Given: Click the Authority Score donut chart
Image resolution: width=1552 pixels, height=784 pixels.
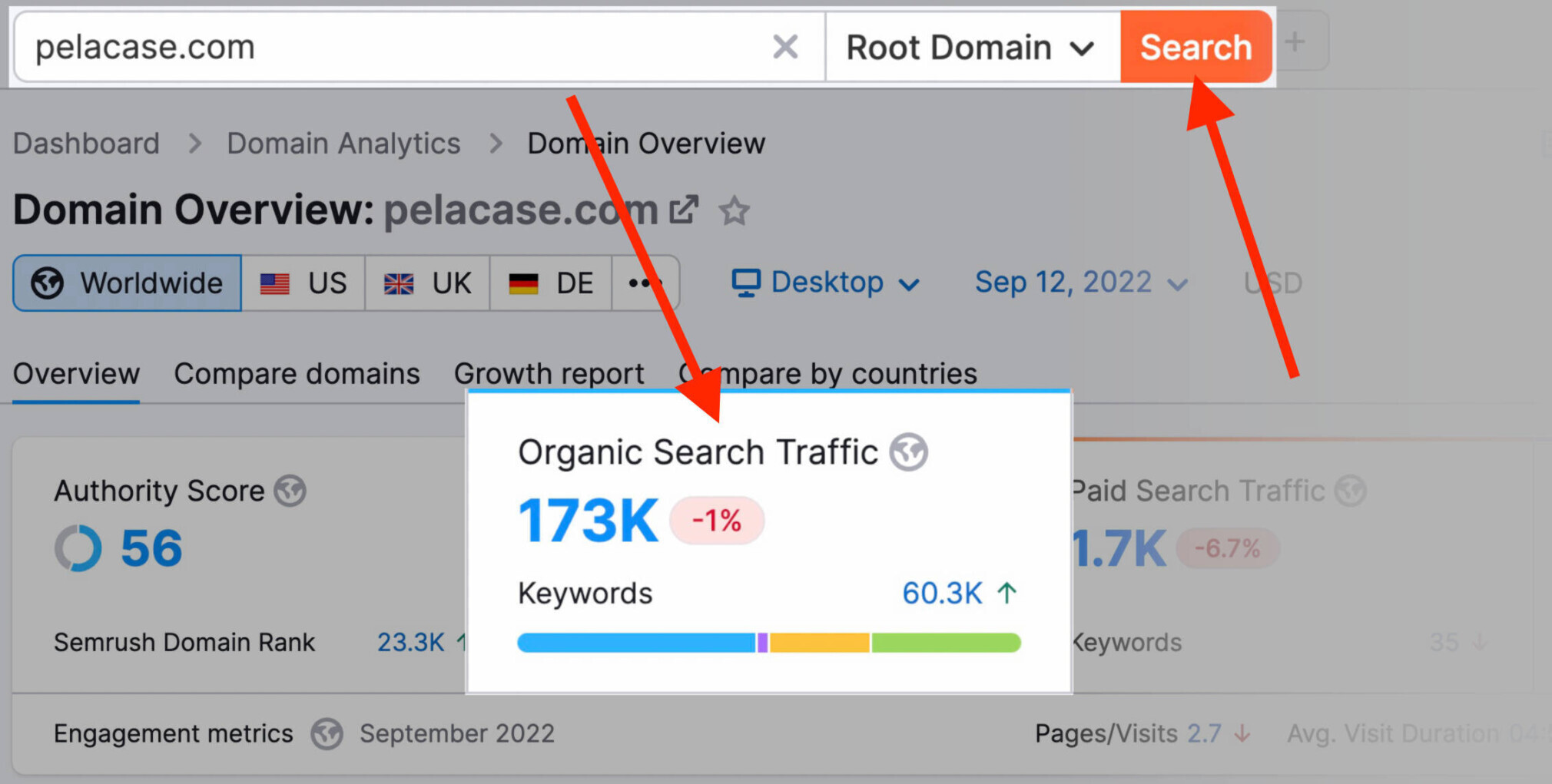Looking at the screenshot, I should click(78, 548).
